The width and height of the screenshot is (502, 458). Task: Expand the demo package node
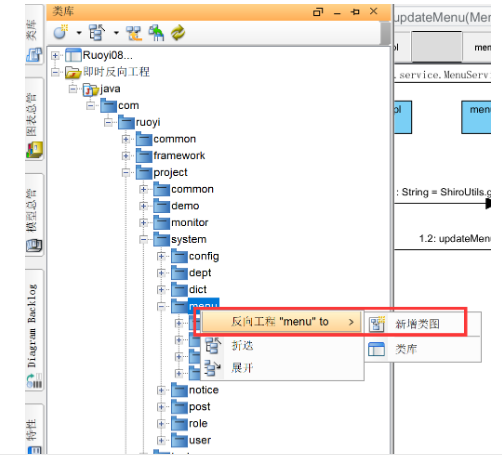click(x=144, y=206)
